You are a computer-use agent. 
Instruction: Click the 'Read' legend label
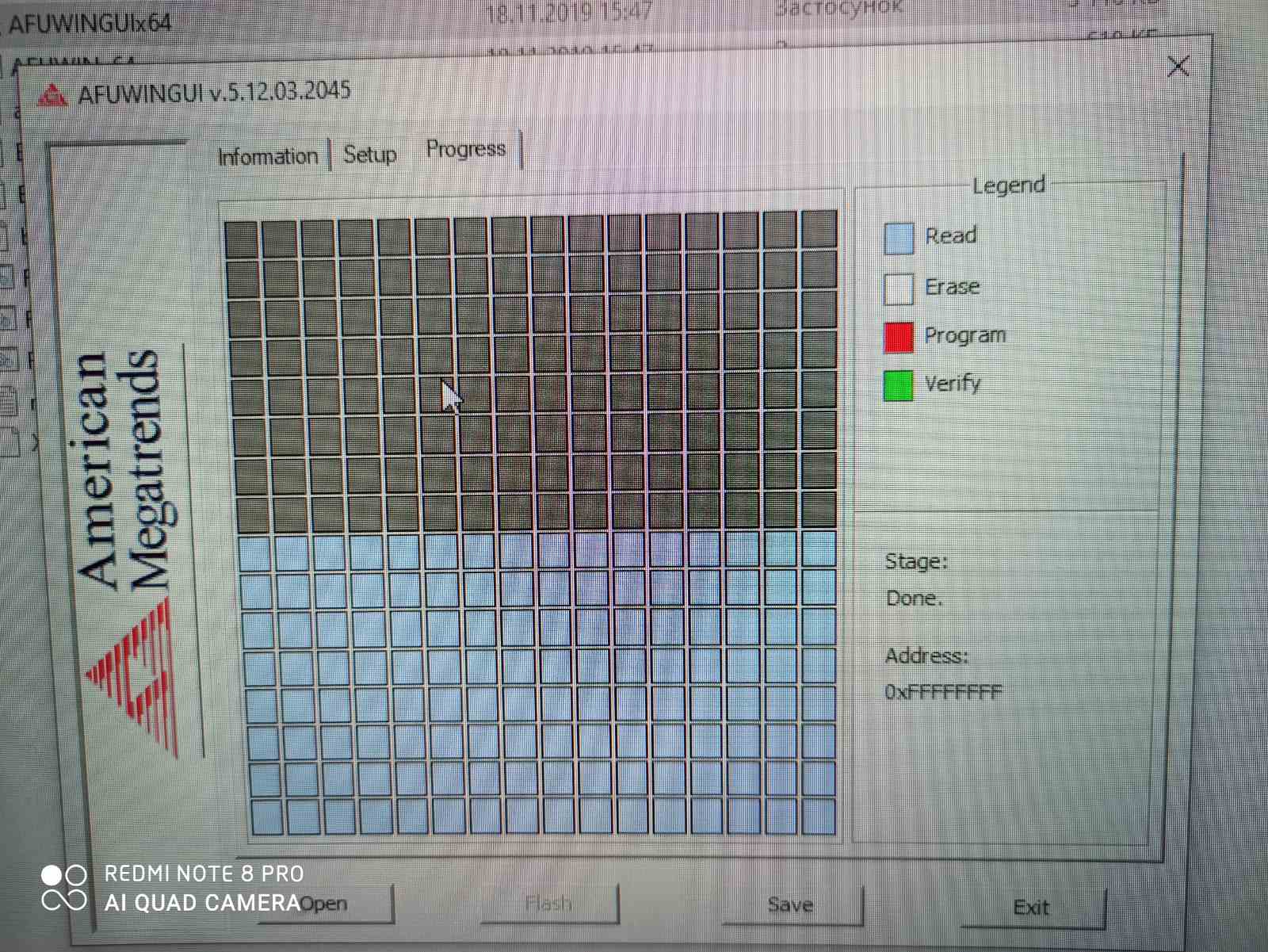951,235
